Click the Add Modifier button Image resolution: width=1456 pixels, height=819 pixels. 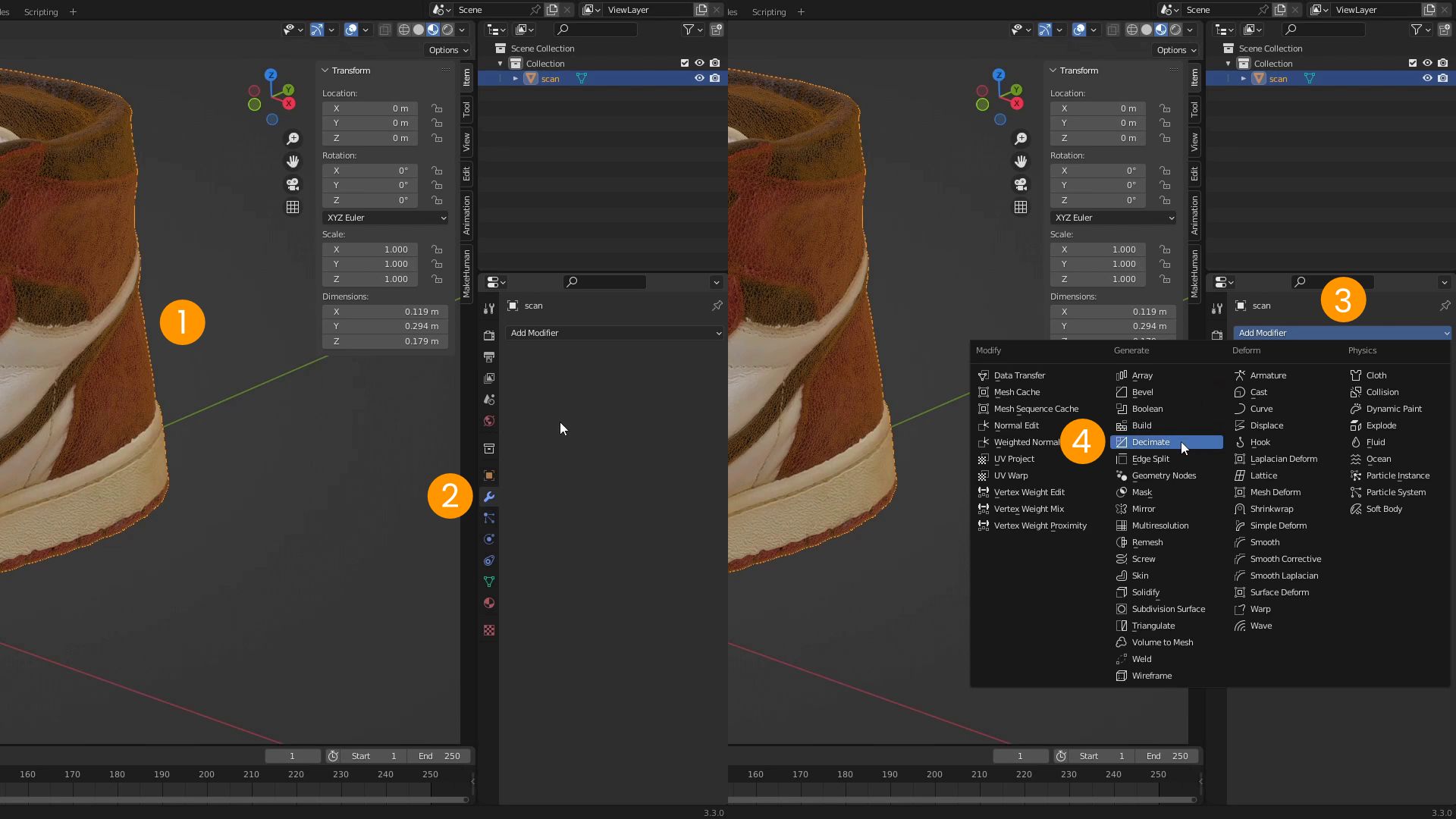click(614, 333)
